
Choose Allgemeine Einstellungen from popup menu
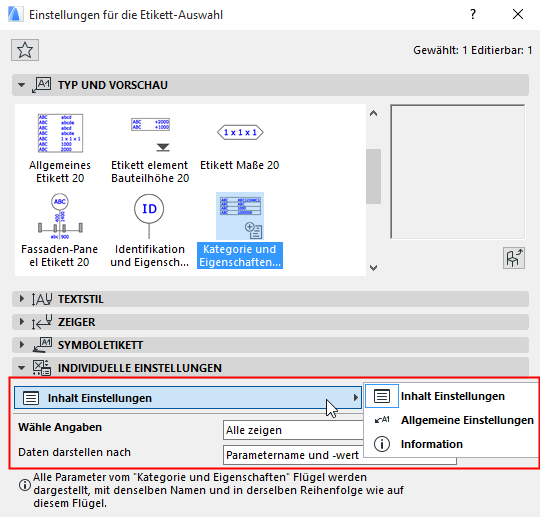[x=451, y=420]
